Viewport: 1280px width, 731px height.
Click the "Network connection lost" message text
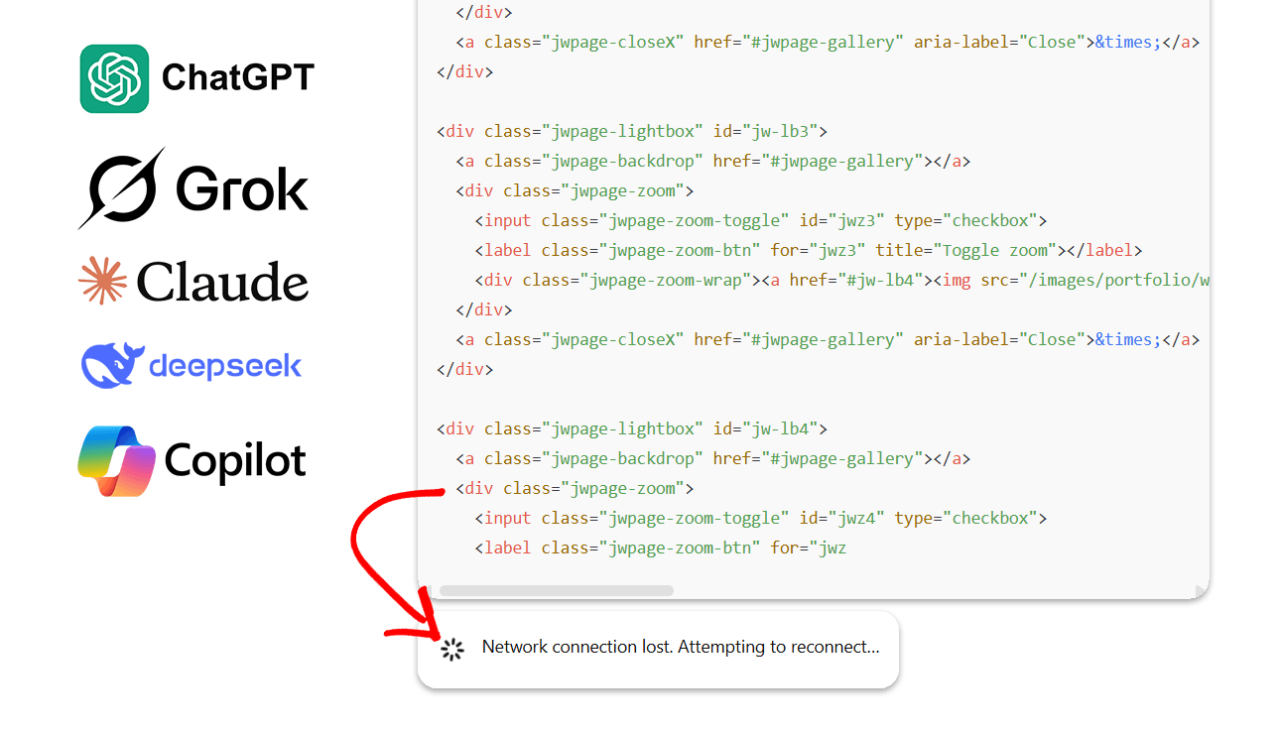coord(680,647)
